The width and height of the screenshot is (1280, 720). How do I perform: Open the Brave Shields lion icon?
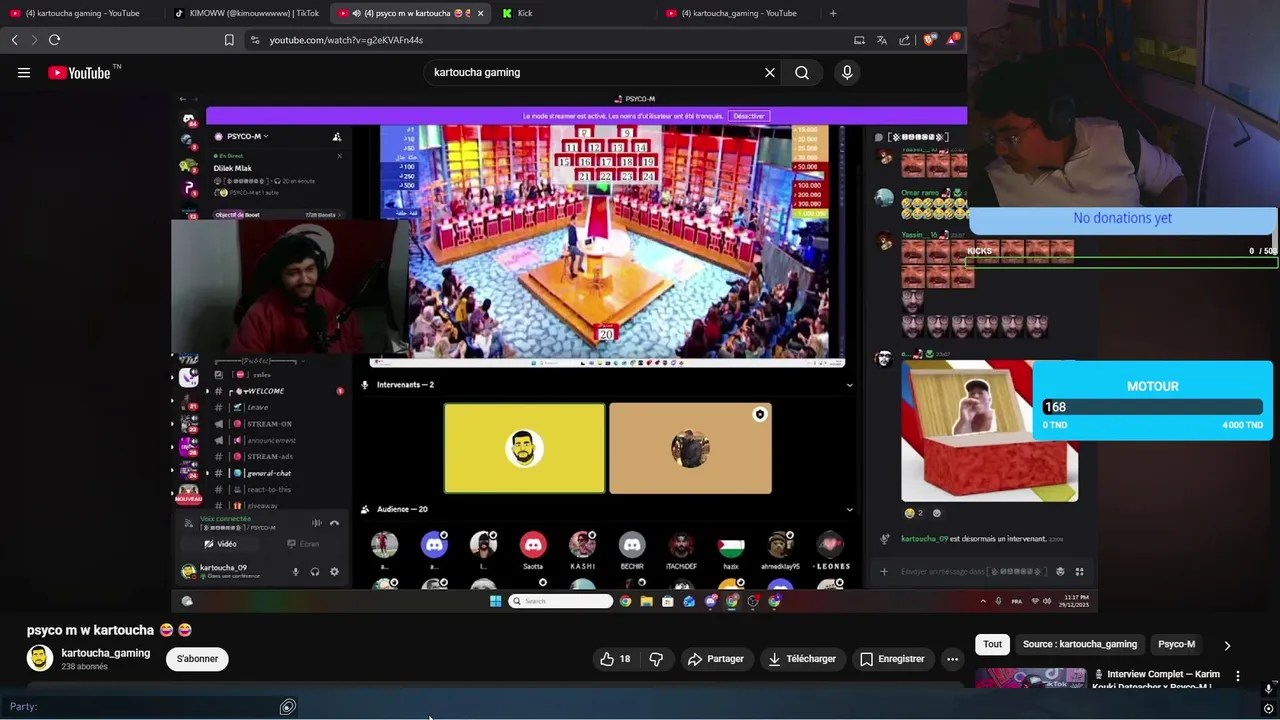(x=929, y=40)
